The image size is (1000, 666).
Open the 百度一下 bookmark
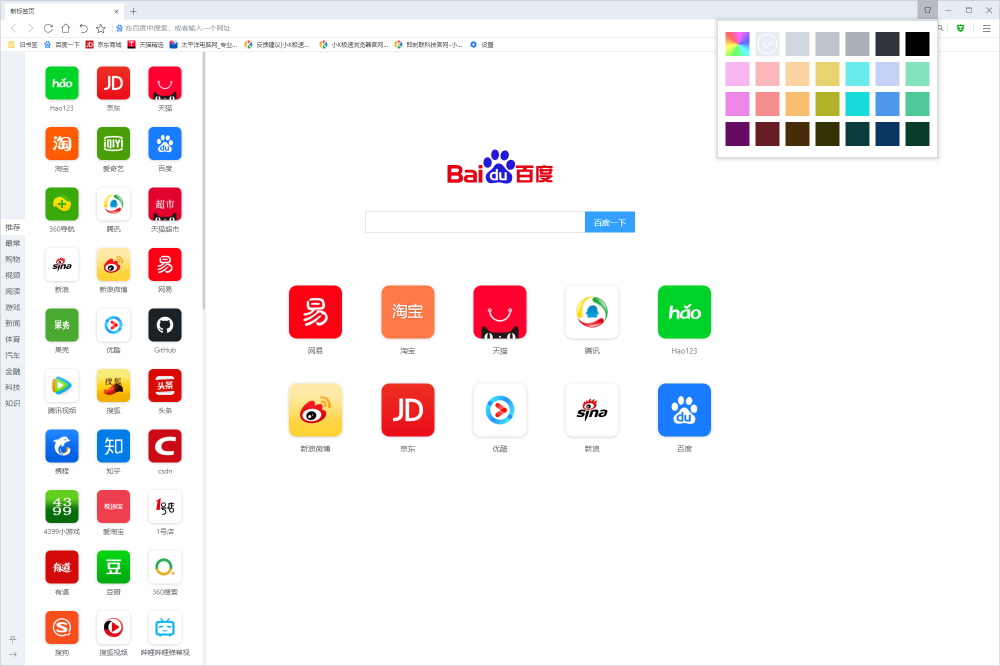pyautogui.click(x=62, y=45)
